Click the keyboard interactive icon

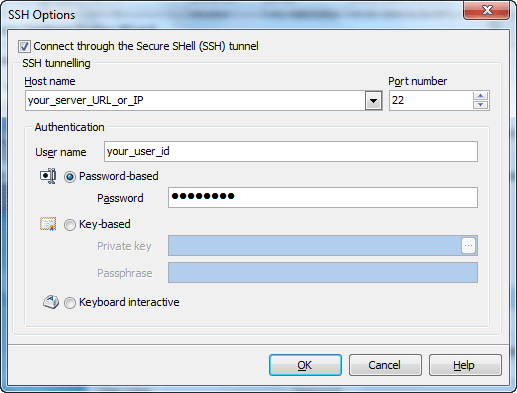pyautogui.click(x=51, y=302)
